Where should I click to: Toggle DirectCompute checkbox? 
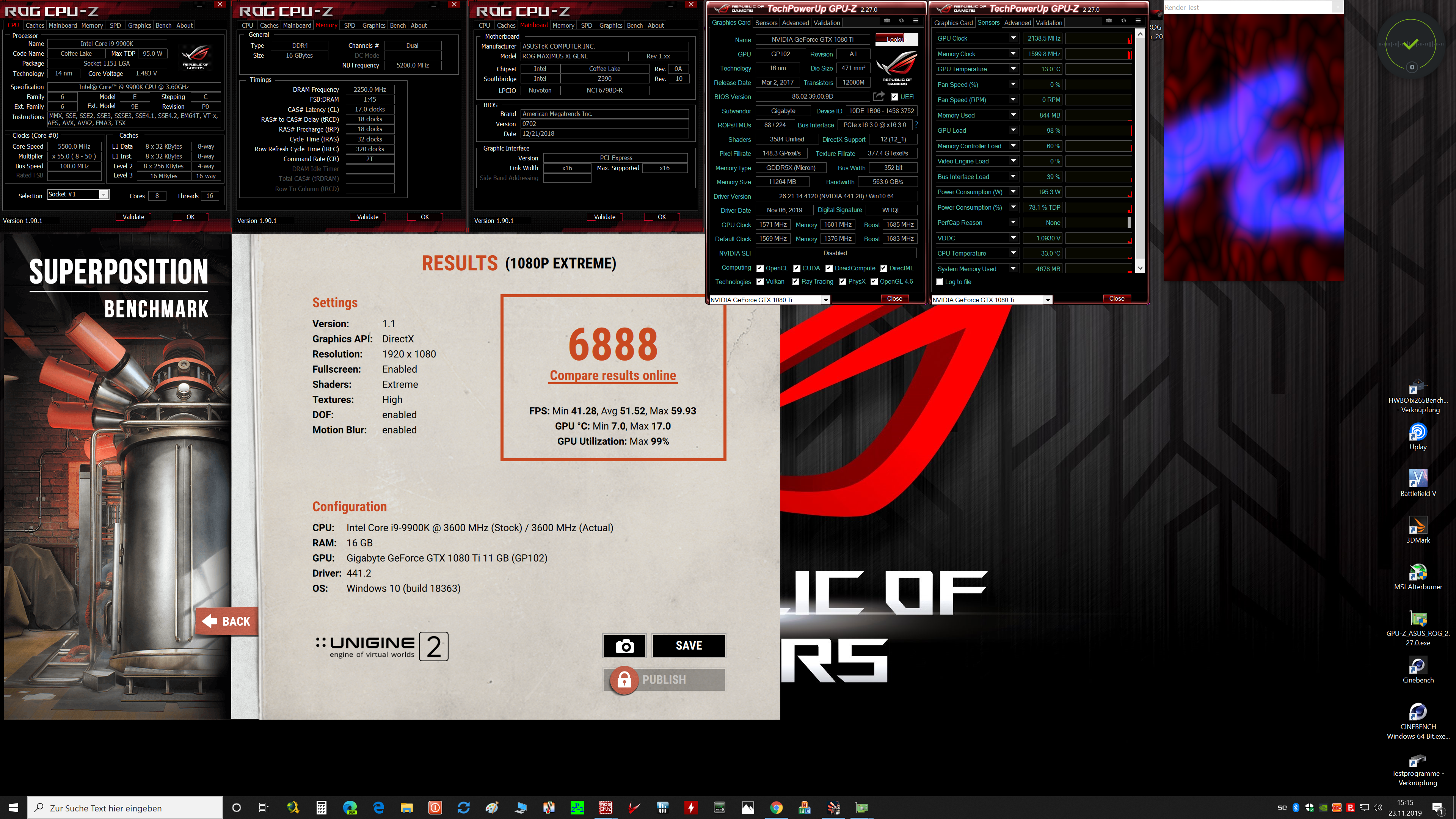(x=828, y=268)
